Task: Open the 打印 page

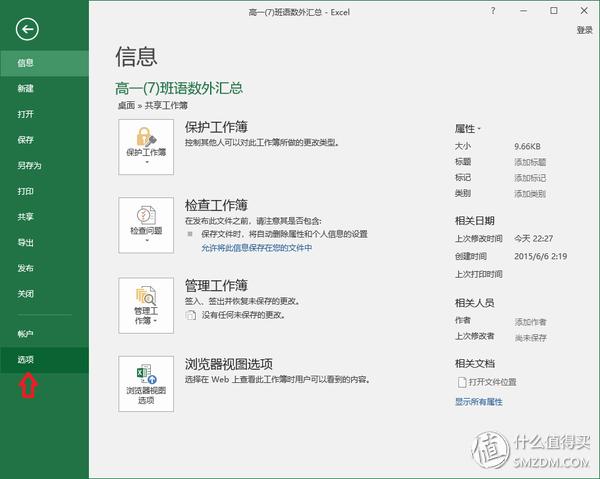Action: coord(44,191)
